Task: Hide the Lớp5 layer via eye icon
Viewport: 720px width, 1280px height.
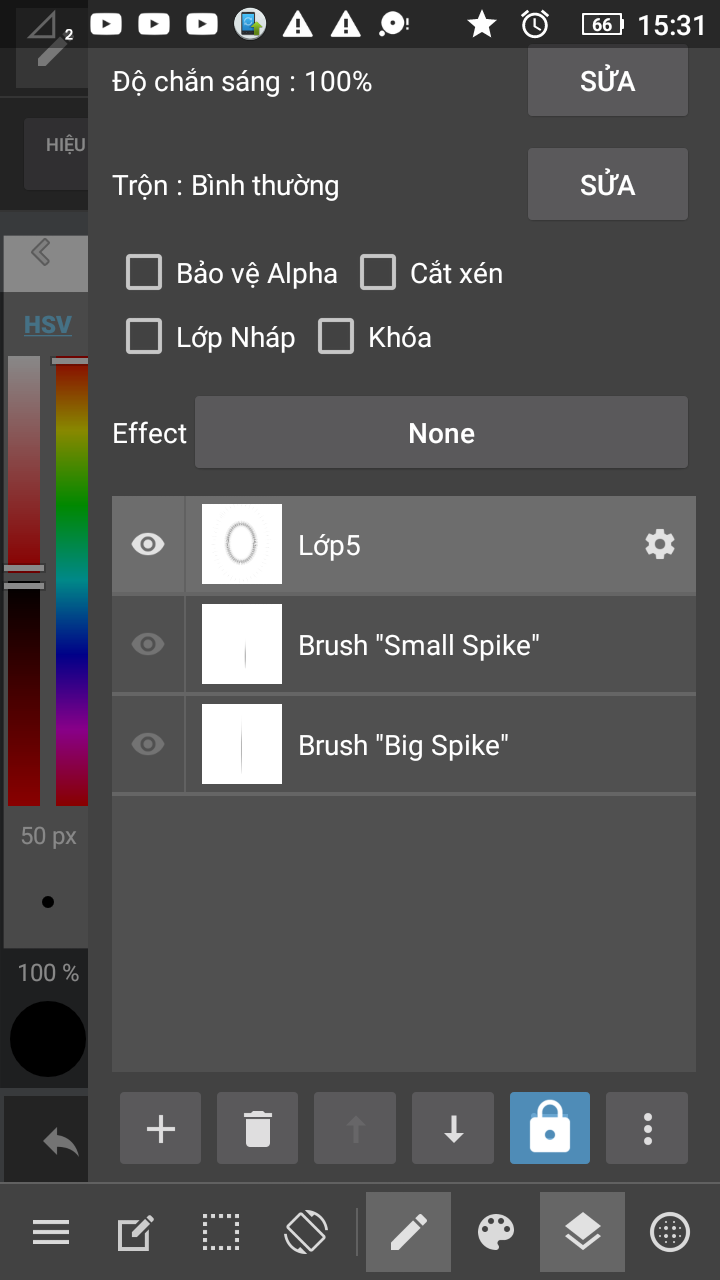Action: (148, 544)
